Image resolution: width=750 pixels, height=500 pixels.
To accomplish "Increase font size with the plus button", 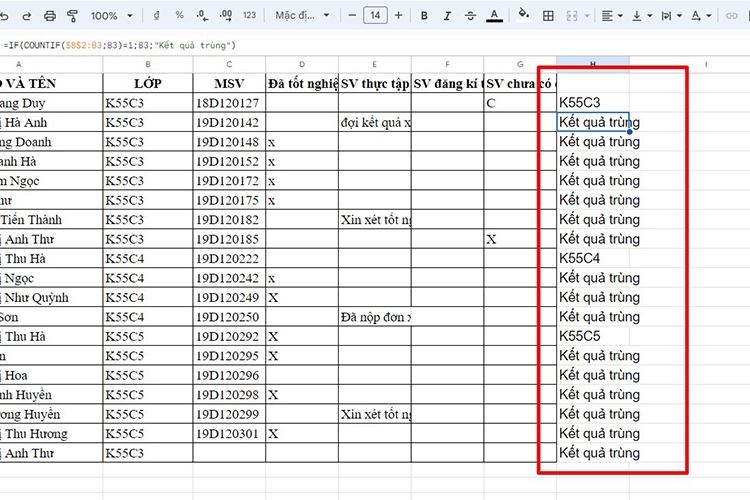I will [x=398, y=15].
